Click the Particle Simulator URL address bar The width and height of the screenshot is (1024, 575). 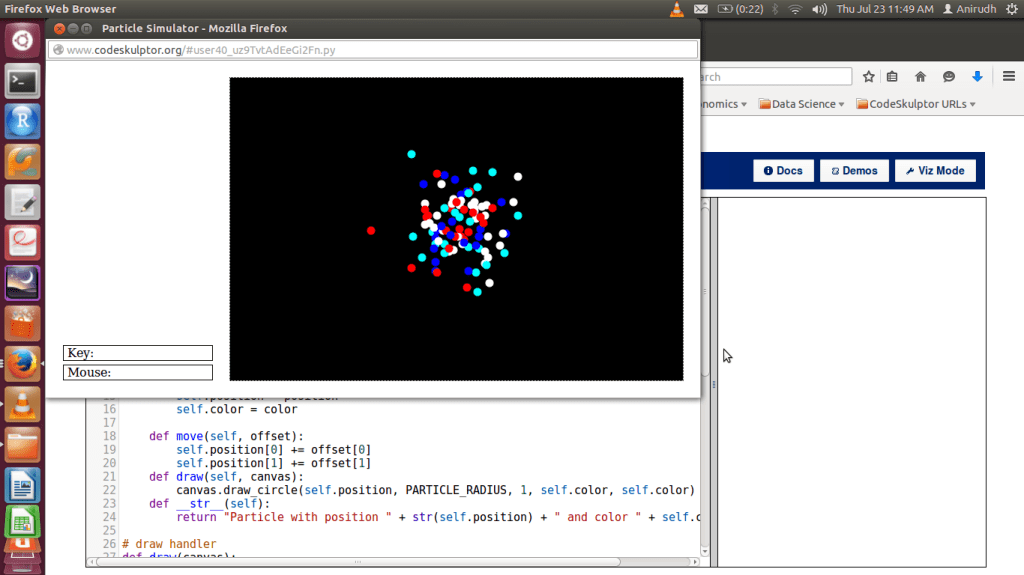tap(372, 50)
